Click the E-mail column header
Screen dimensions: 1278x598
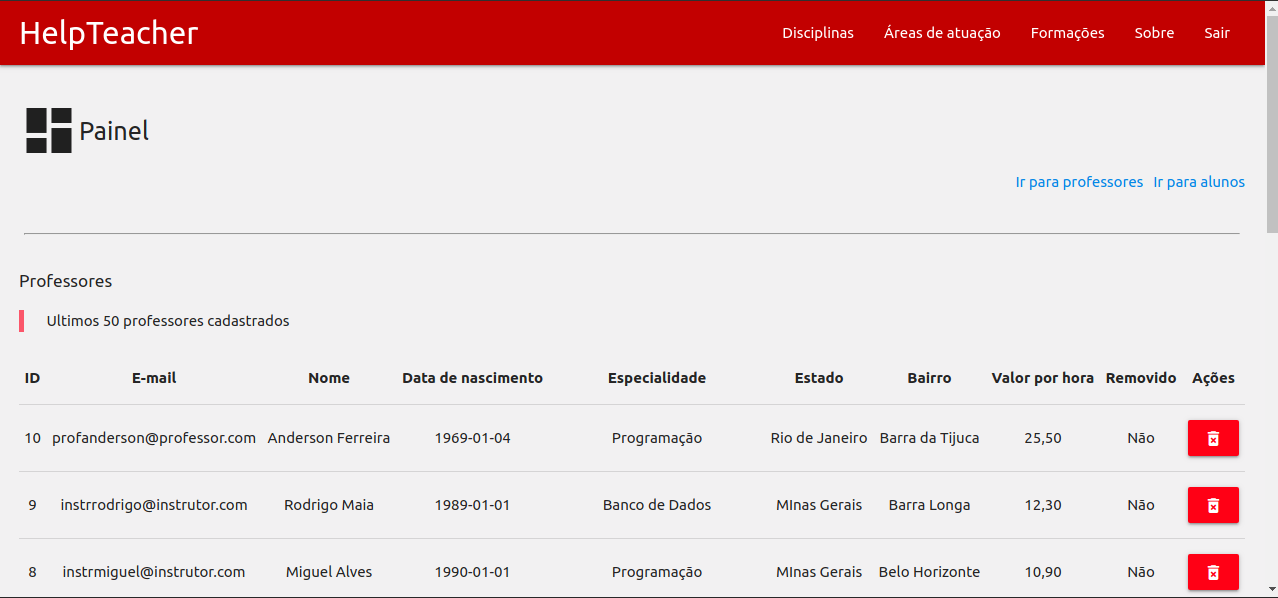154,378
